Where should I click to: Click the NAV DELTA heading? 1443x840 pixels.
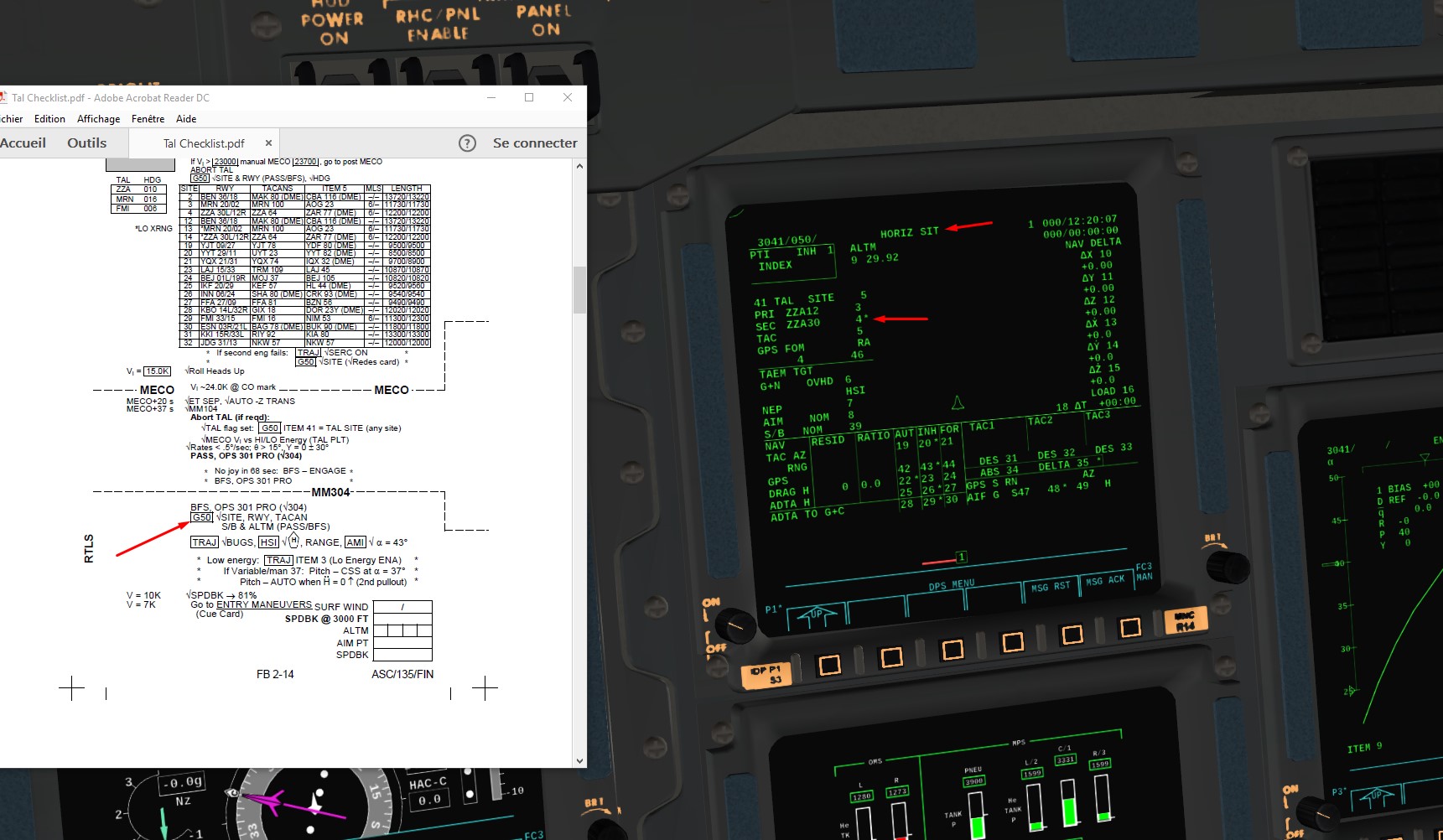(x=1093, y=243)
